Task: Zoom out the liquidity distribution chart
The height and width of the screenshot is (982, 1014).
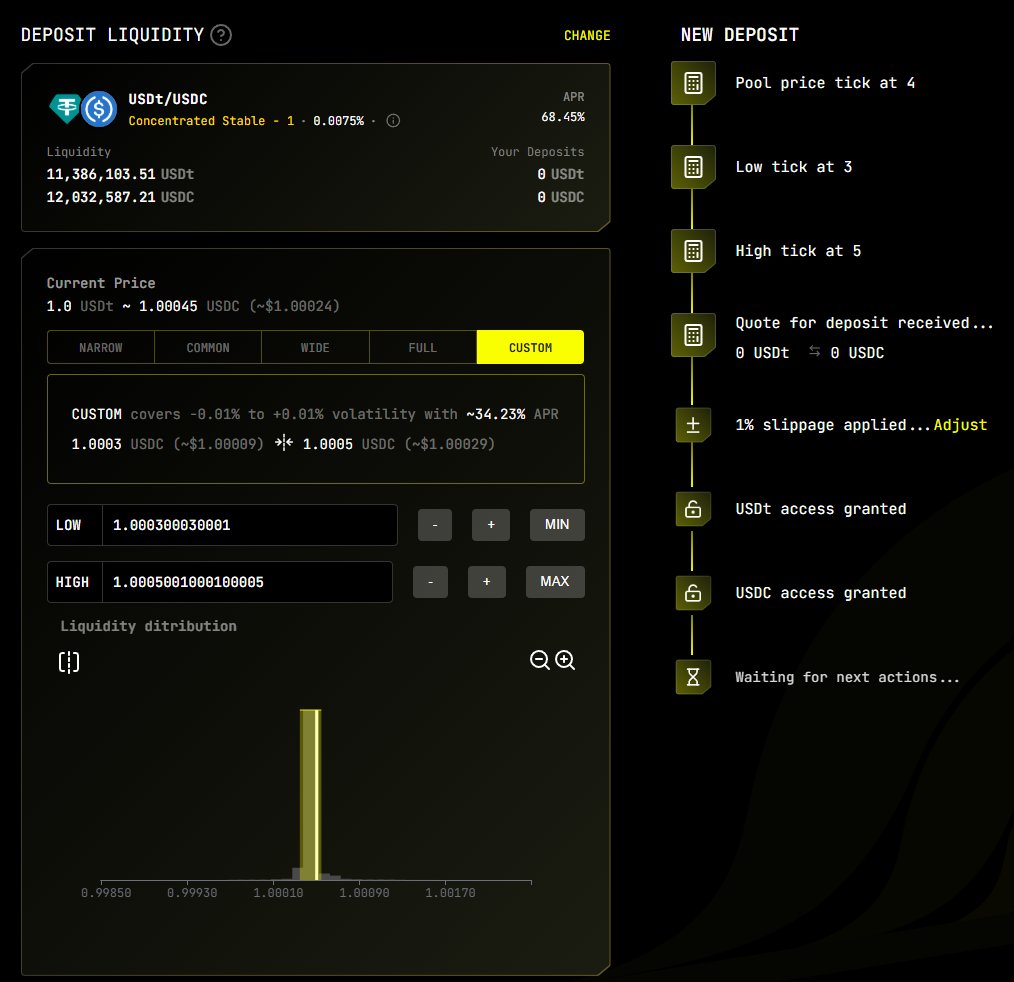Action: (539, 660)
